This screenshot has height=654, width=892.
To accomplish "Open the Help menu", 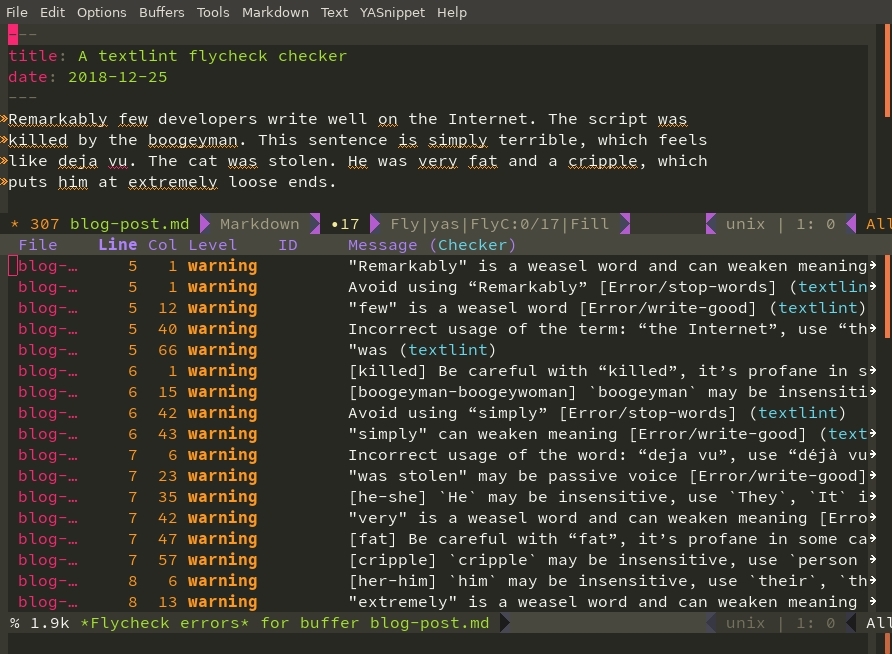I will tap(452, 12).
